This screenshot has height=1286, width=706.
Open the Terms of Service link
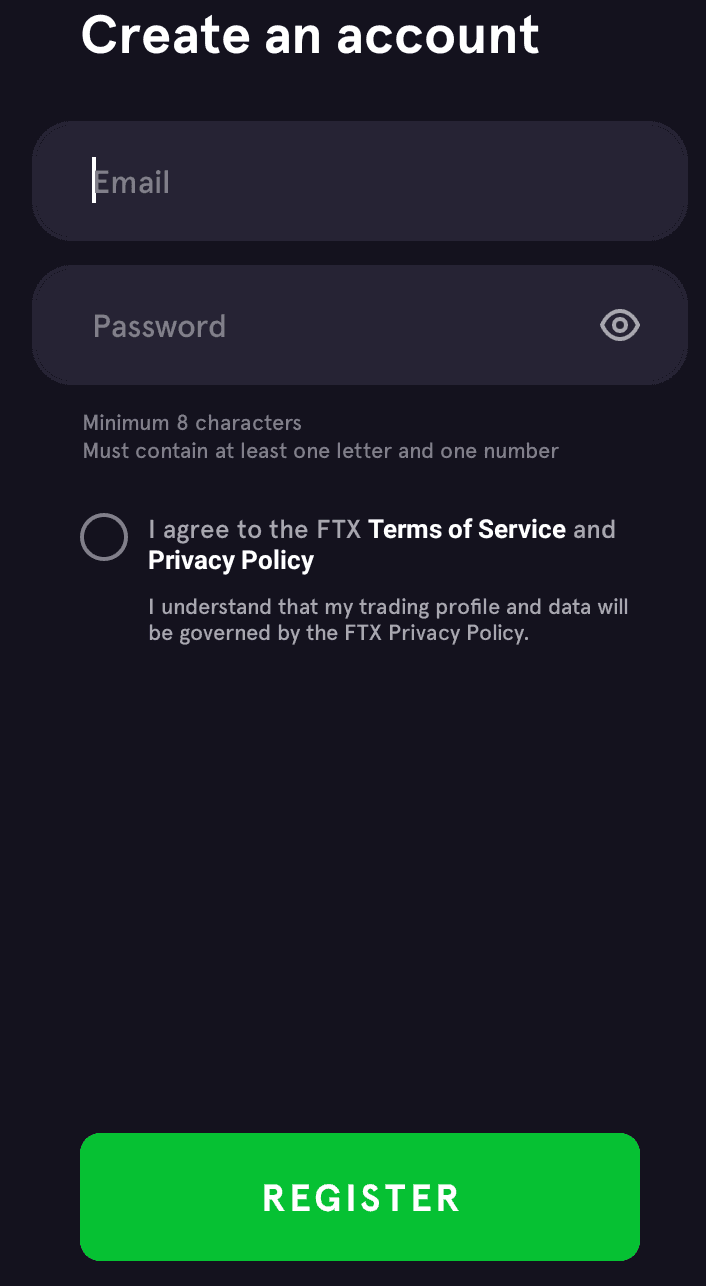coord(467,529)
